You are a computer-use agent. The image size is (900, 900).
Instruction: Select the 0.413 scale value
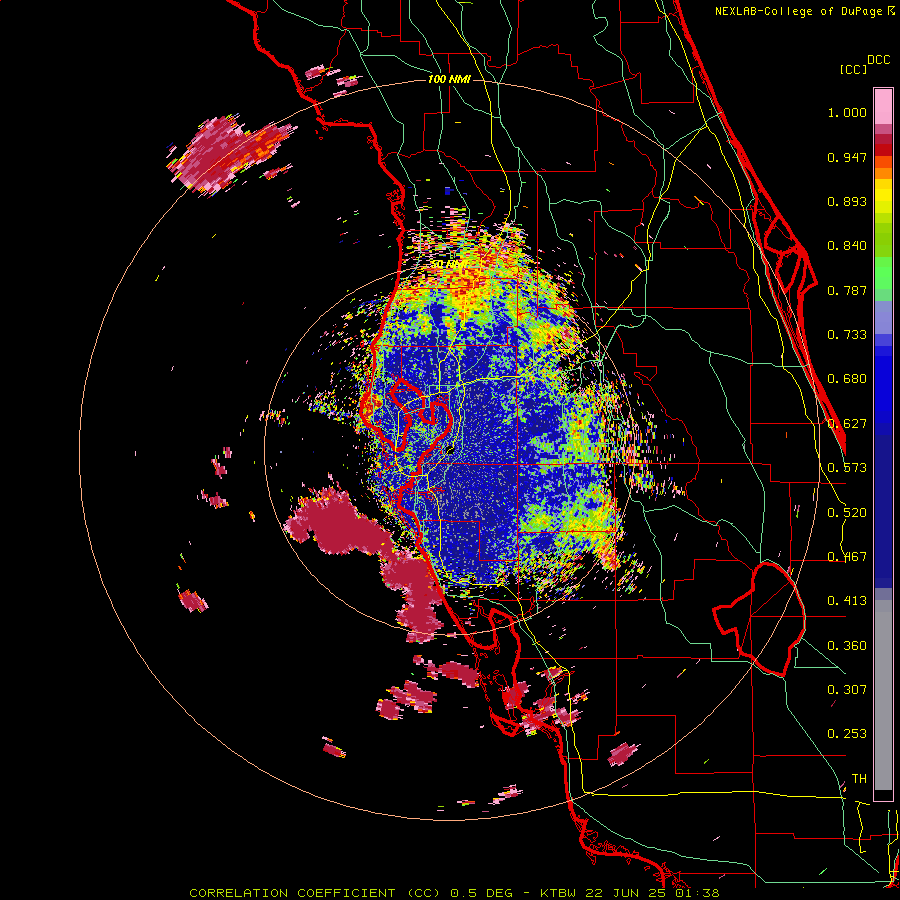tap(847, 601)
